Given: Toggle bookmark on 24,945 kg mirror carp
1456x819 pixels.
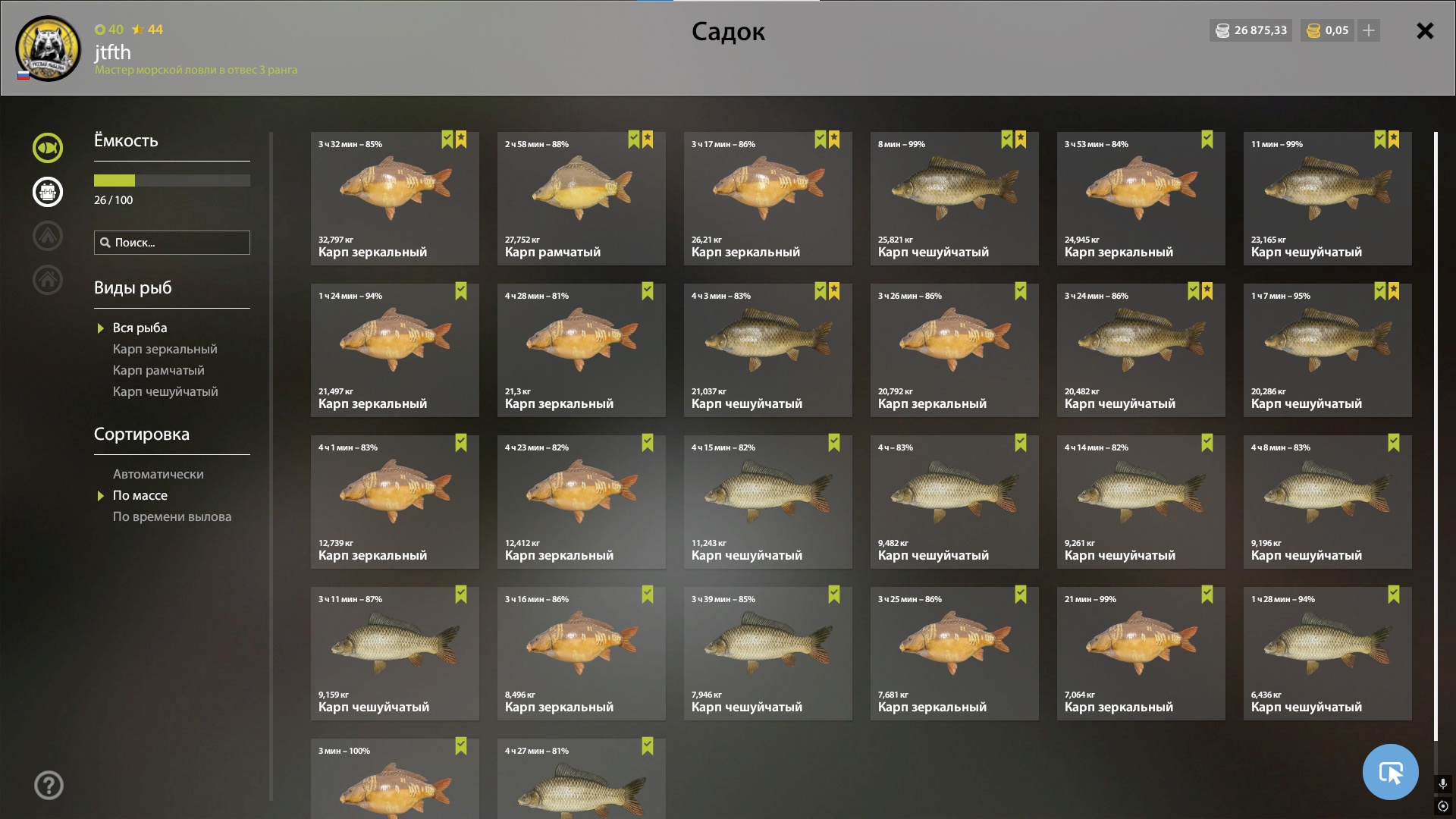Looking at the screenshot, I should [x=1207, y=140].
